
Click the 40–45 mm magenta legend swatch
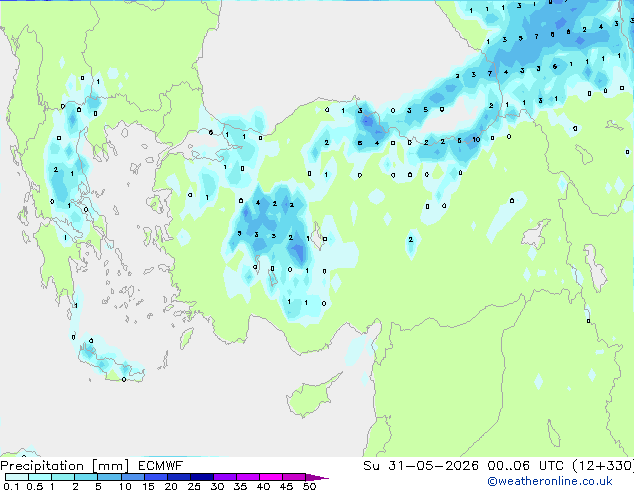(271, 477)
